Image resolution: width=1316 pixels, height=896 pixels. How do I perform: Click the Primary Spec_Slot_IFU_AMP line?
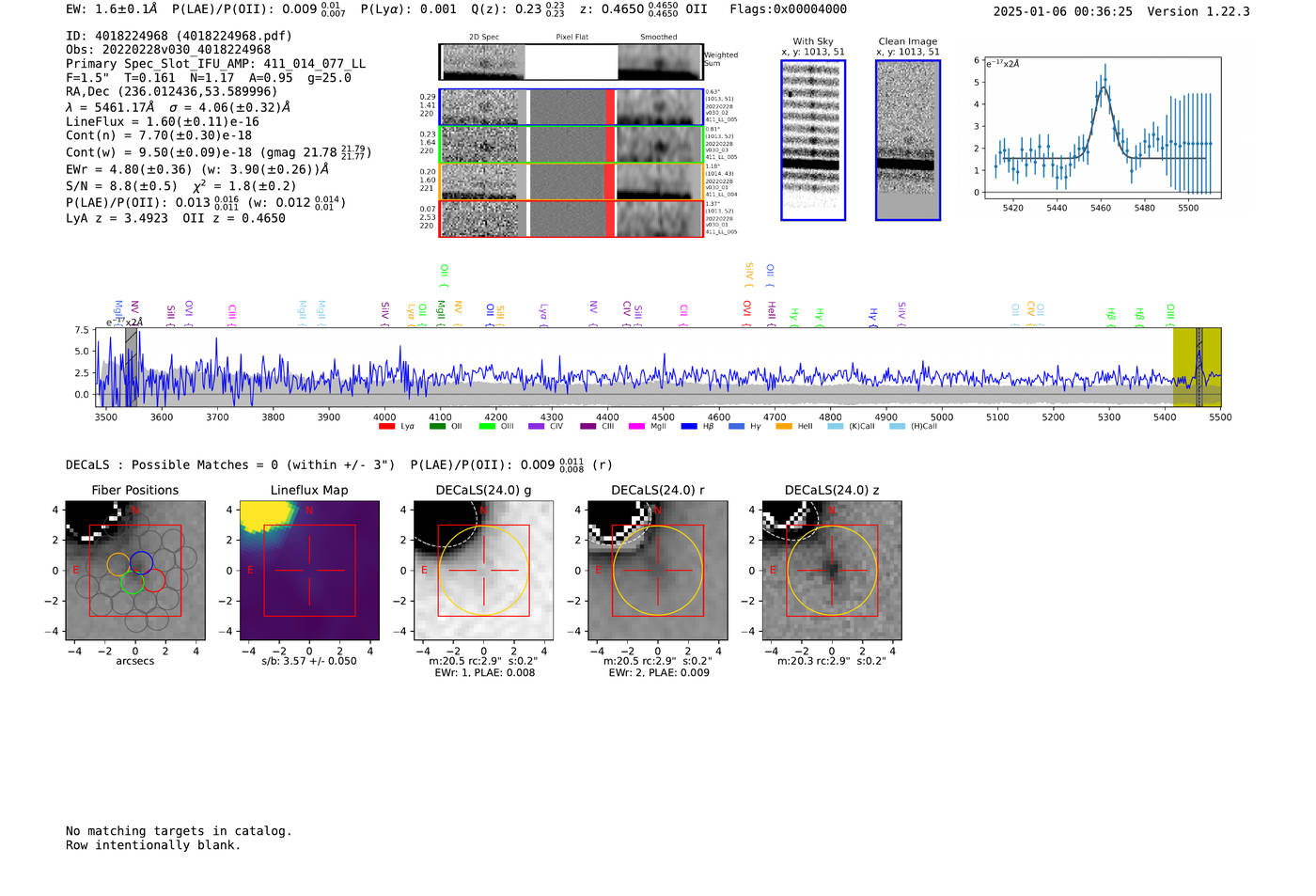(x=215, y=64)
